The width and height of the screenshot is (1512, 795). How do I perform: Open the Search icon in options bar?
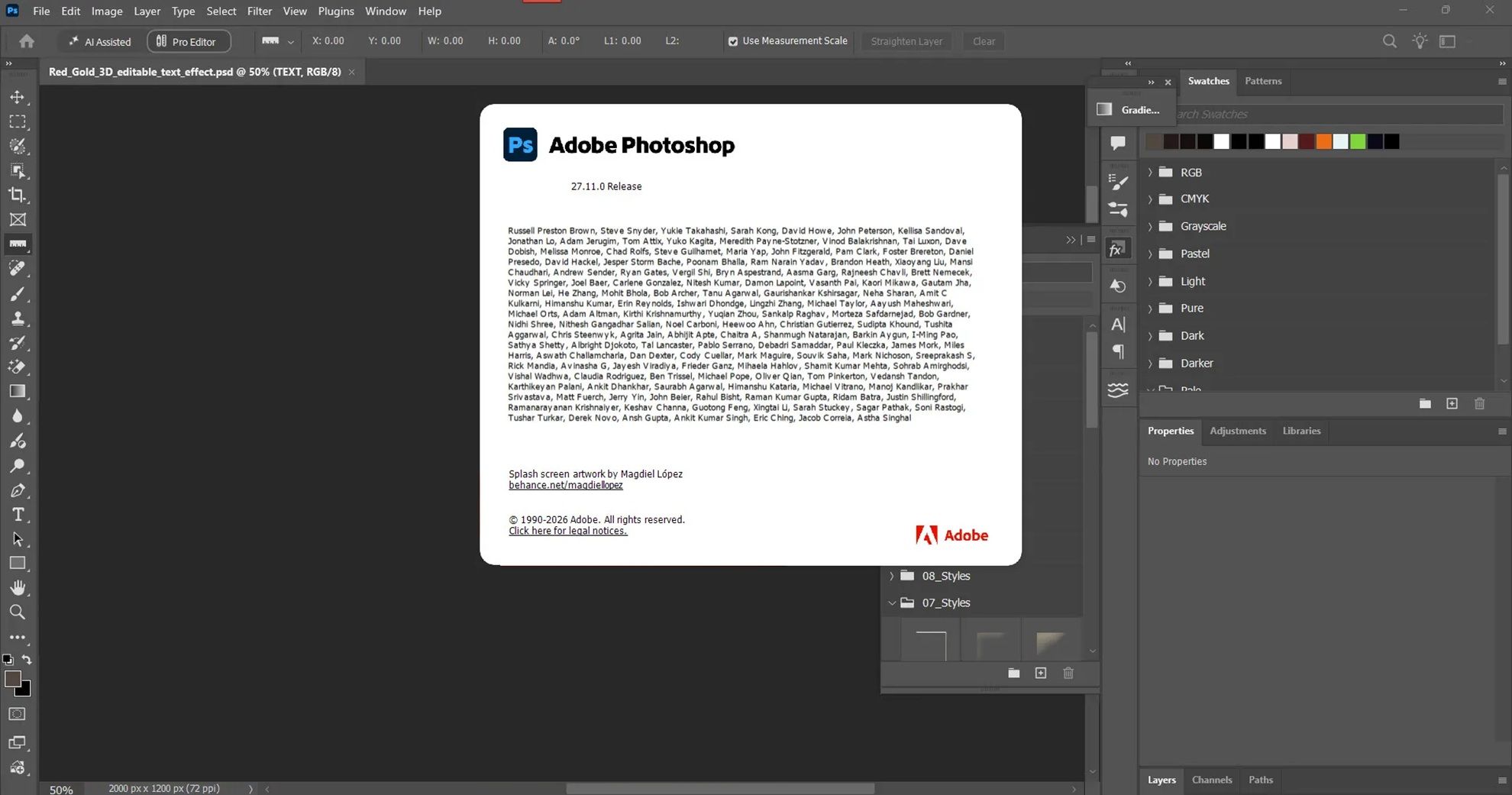coord(1390,41)
